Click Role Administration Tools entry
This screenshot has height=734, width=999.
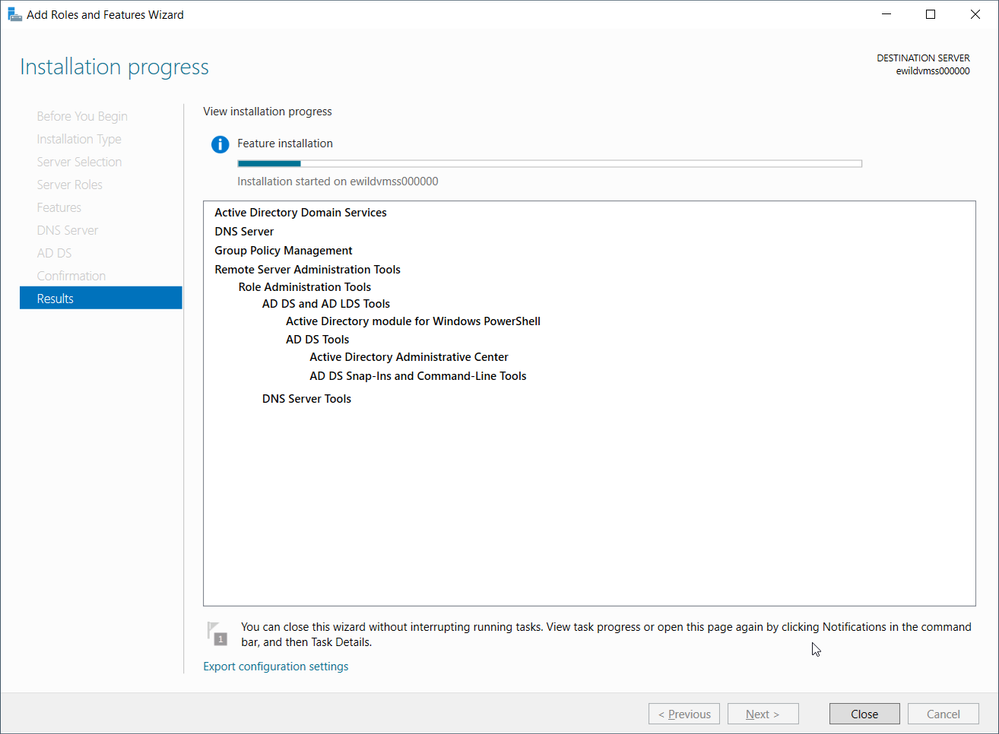(x=305, y=287)
